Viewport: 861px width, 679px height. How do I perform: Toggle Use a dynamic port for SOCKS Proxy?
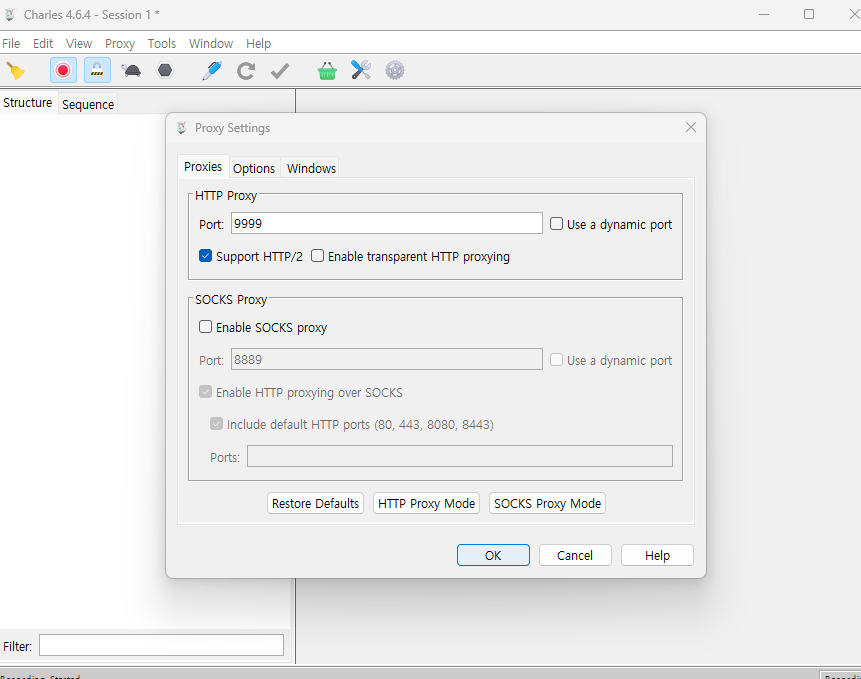coord(556,360)
